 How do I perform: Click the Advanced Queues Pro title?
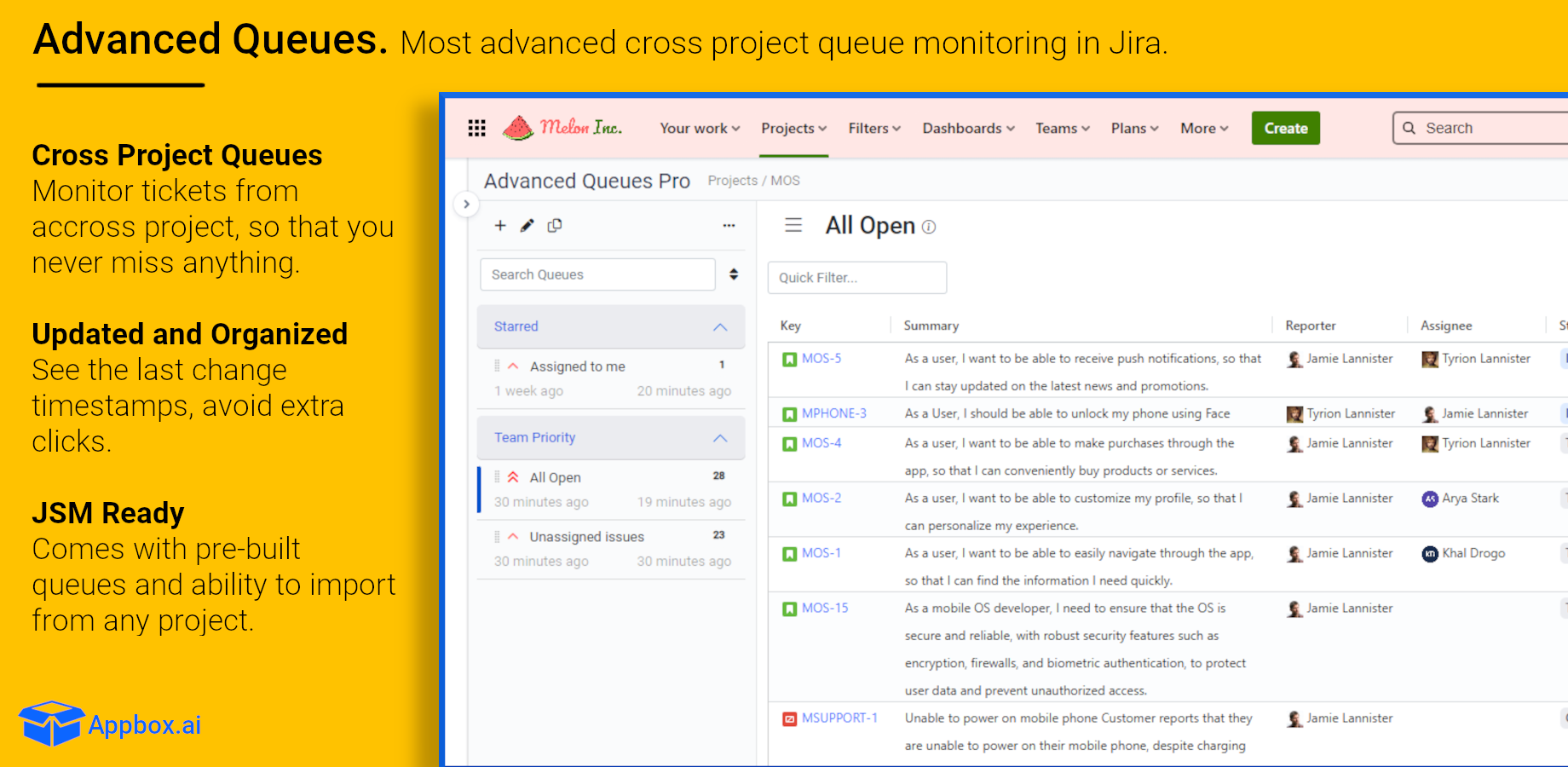(587, 181)
